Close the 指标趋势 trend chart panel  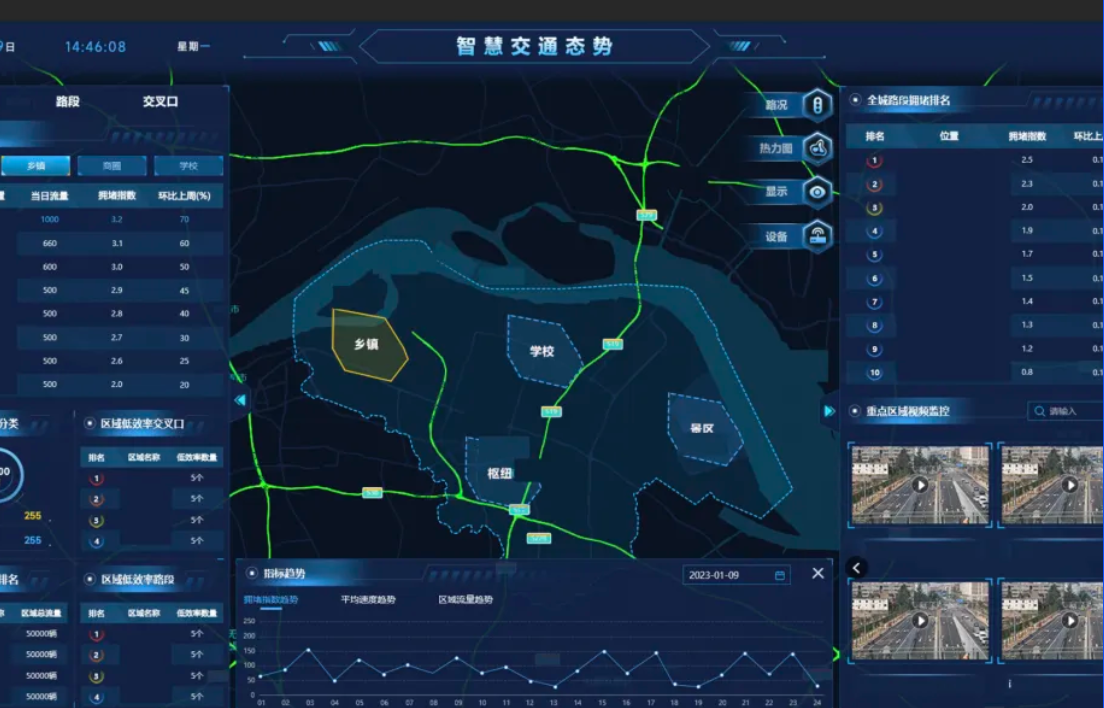(818, 573)
